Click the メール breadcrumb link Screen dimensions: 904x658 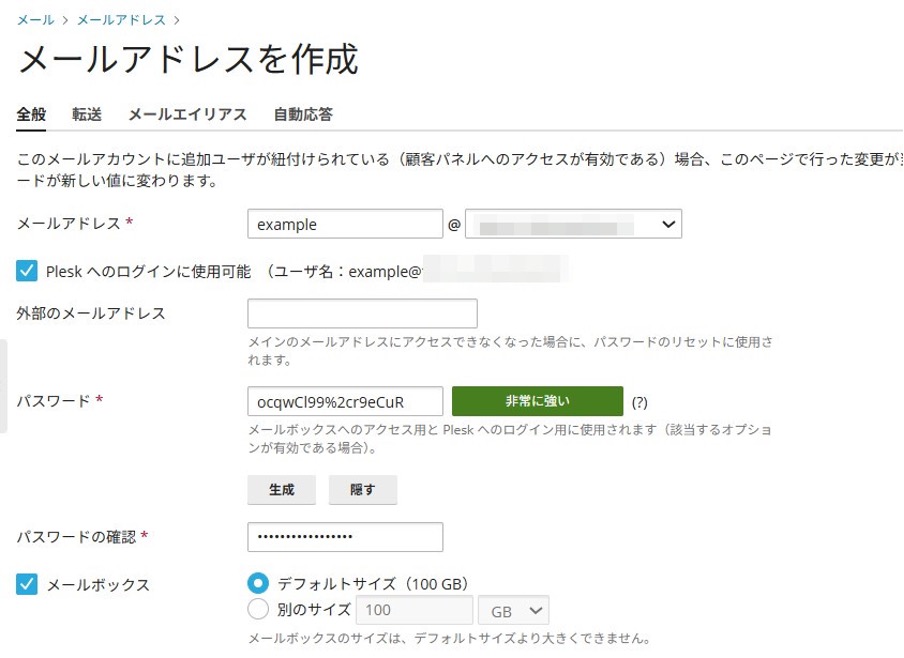coord(36,20)
